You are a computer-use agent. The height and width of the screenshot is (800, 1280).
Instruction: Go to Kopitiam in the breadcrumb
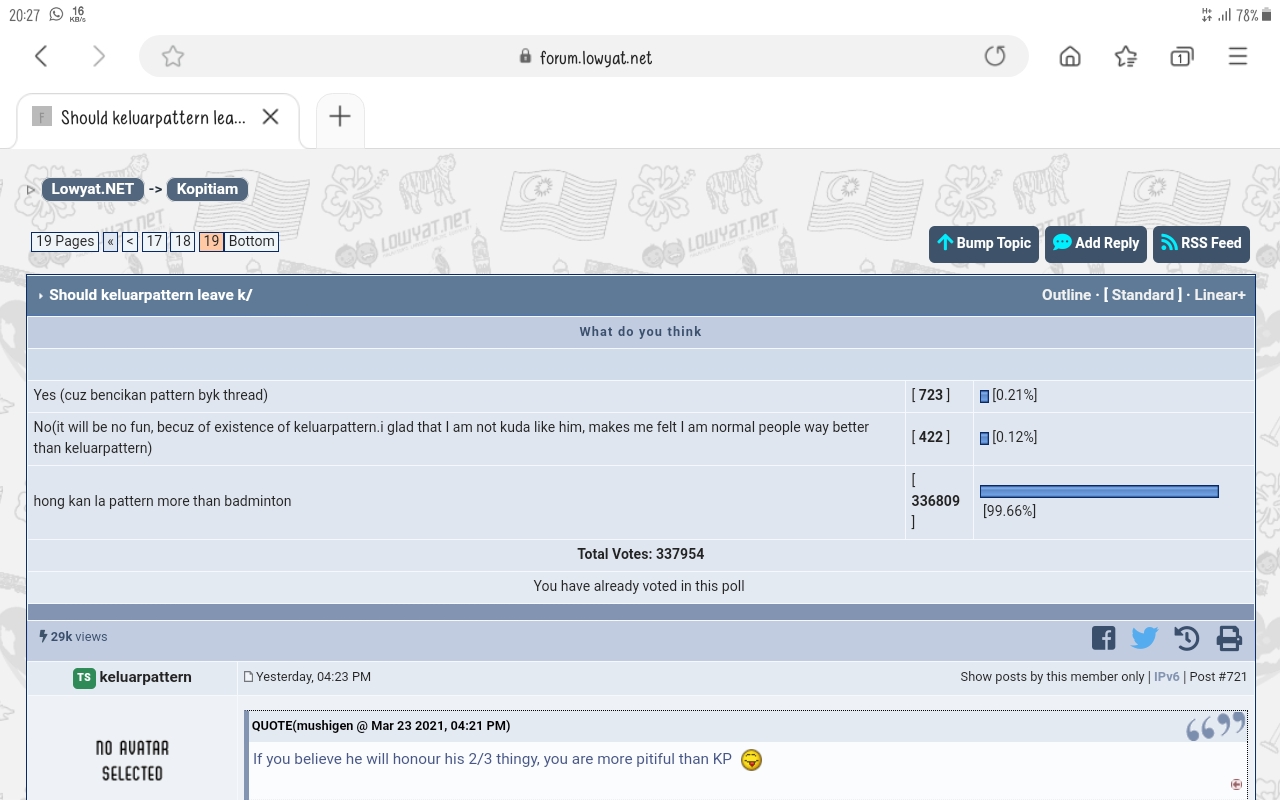207,189
